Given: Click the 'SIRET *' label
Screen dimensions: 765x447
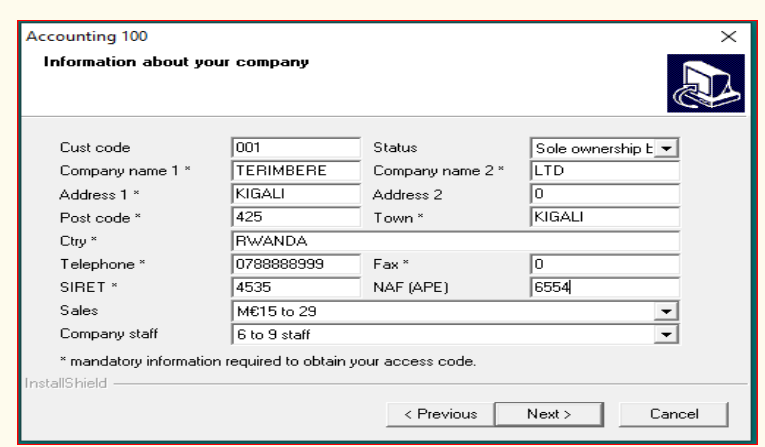Looking at the screenshot, I should (88, 287).
